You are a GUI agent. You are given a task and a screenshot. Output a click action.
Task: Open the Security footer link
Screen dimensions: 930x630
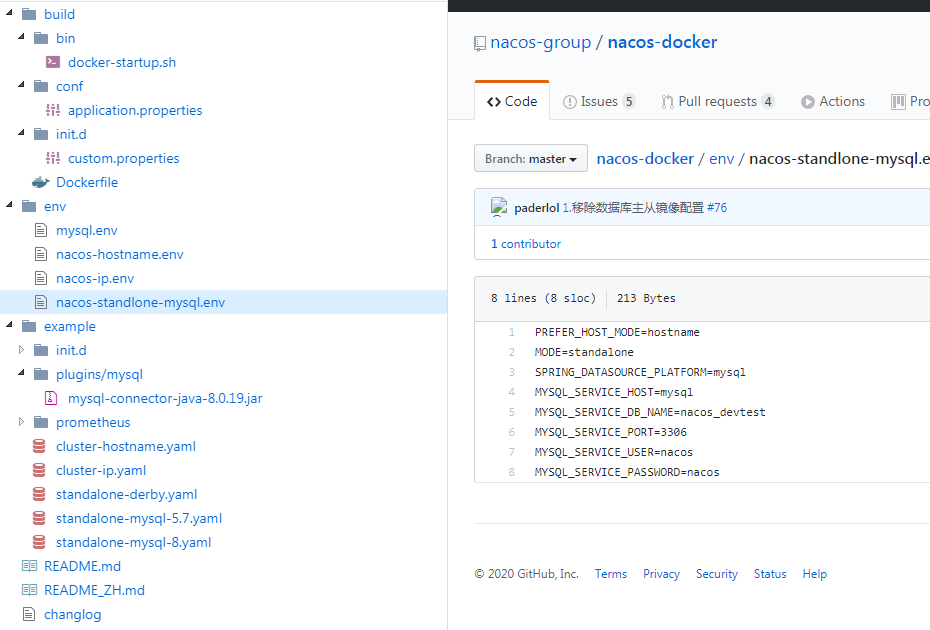coord(716,574)
